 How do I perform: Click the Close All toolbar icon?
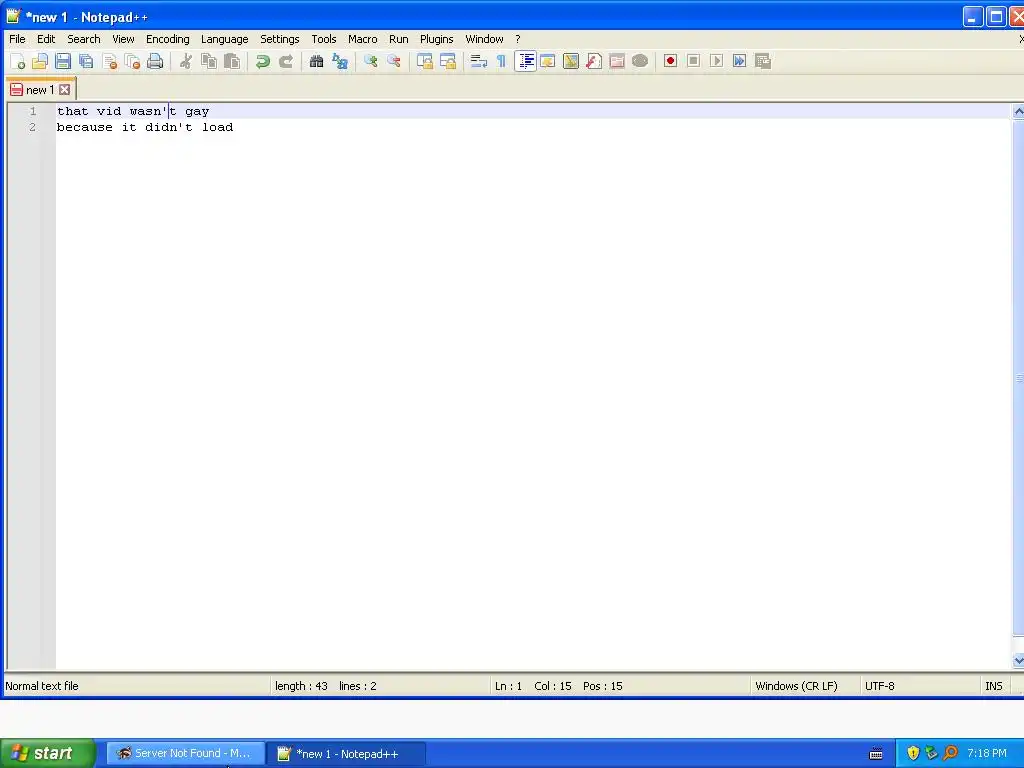133,61
